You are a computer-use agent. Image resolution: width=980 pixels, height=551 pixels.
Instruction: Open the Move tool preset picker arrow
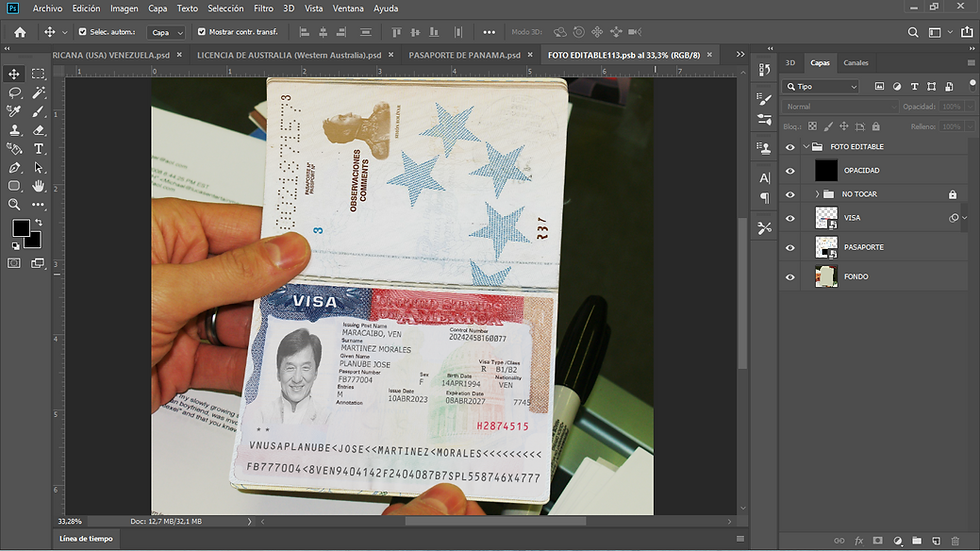click(64, 32)
